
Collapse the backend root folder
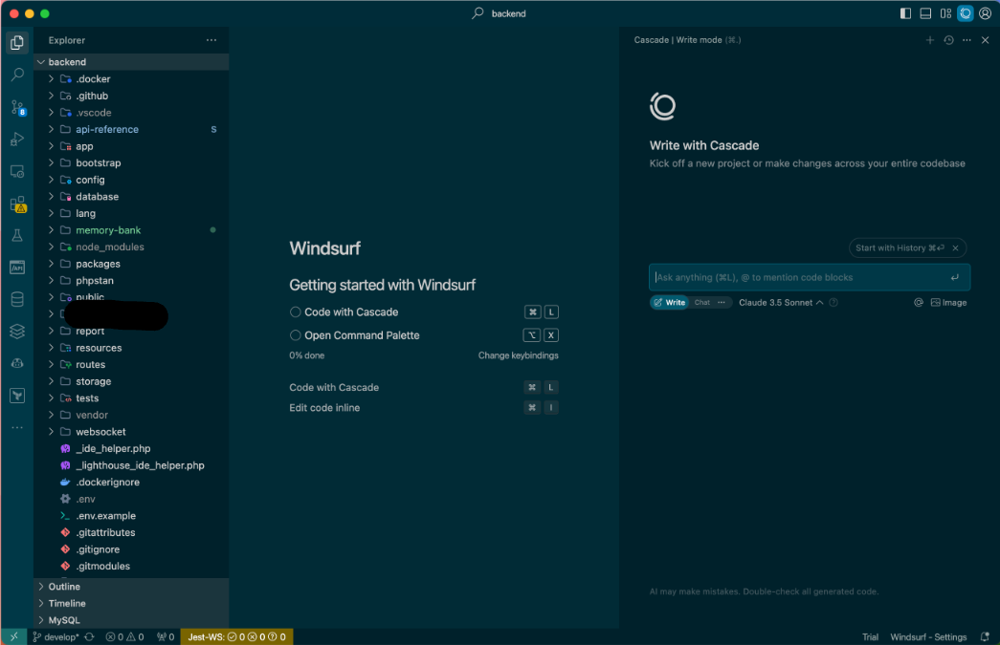tap(131, 62)
